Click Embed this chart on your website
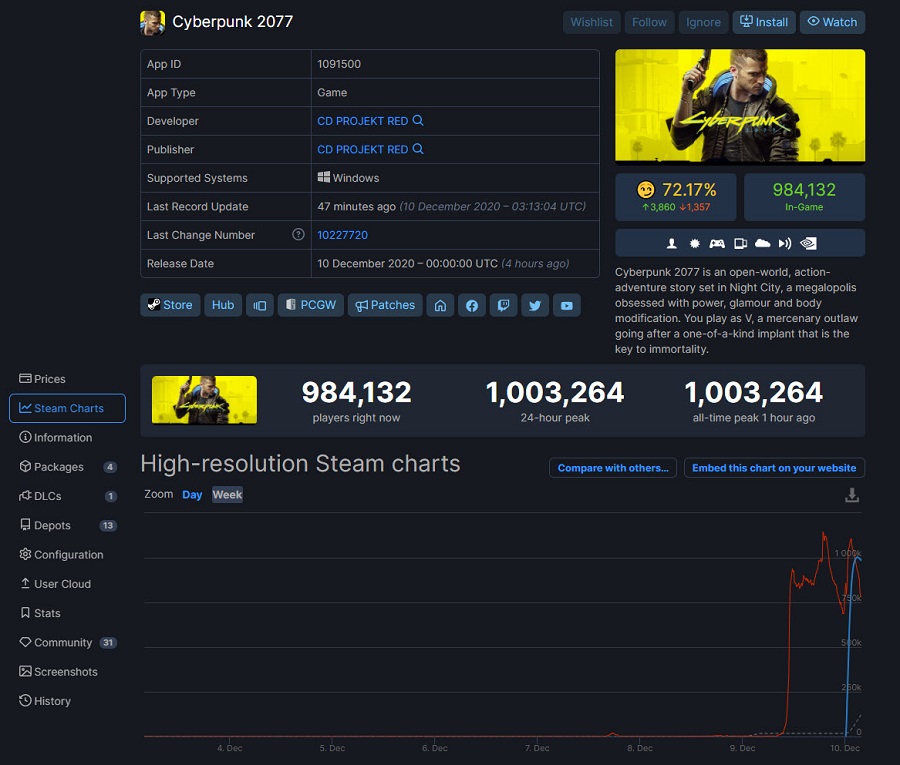 [x=774, y=468]
